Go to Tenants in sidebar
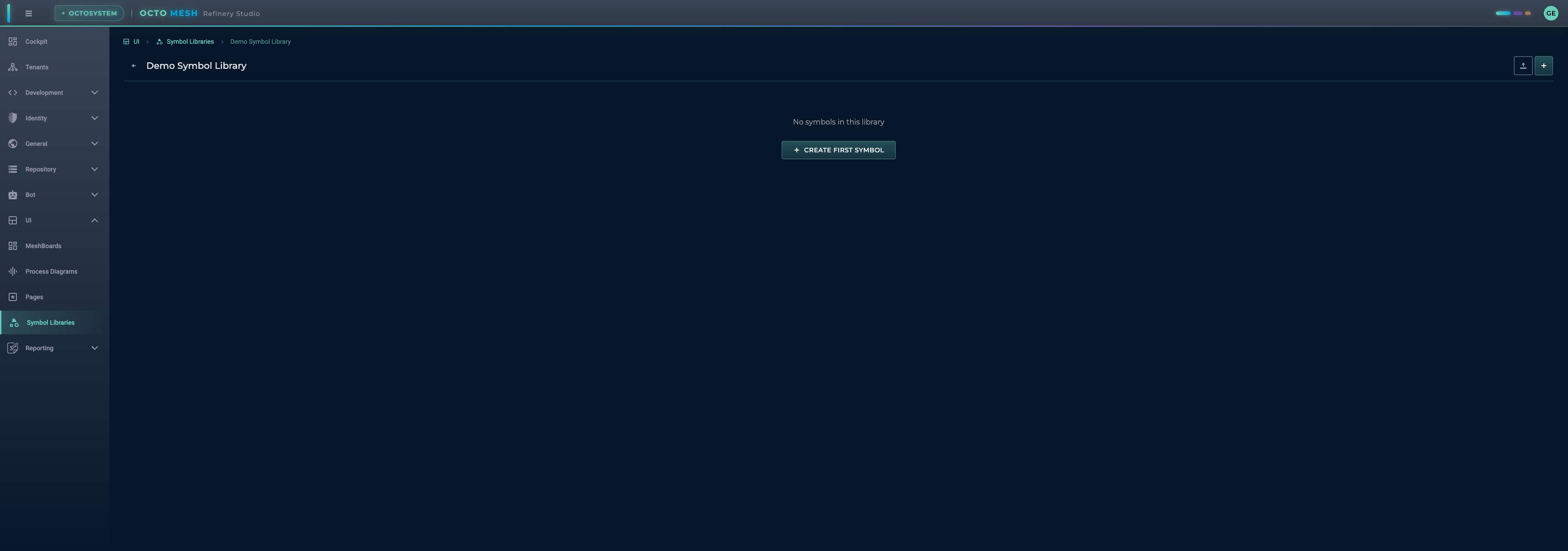This screenshot has height=551, width=1568. pos(36,67)
